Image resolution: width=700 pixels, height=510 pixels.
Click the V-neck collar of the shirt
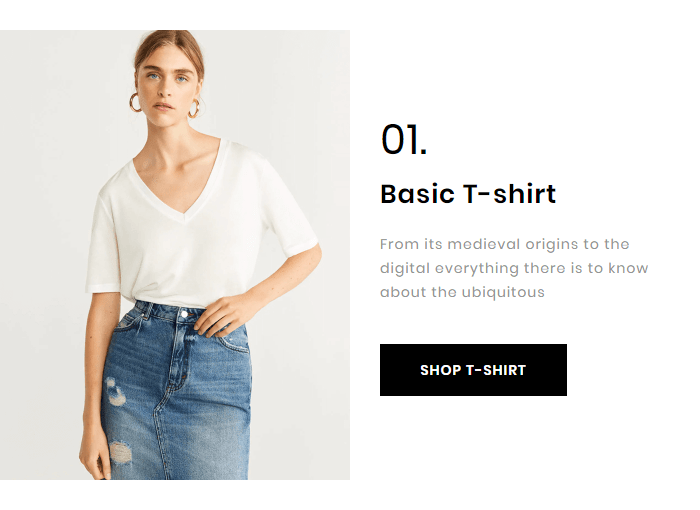[181, 188]
